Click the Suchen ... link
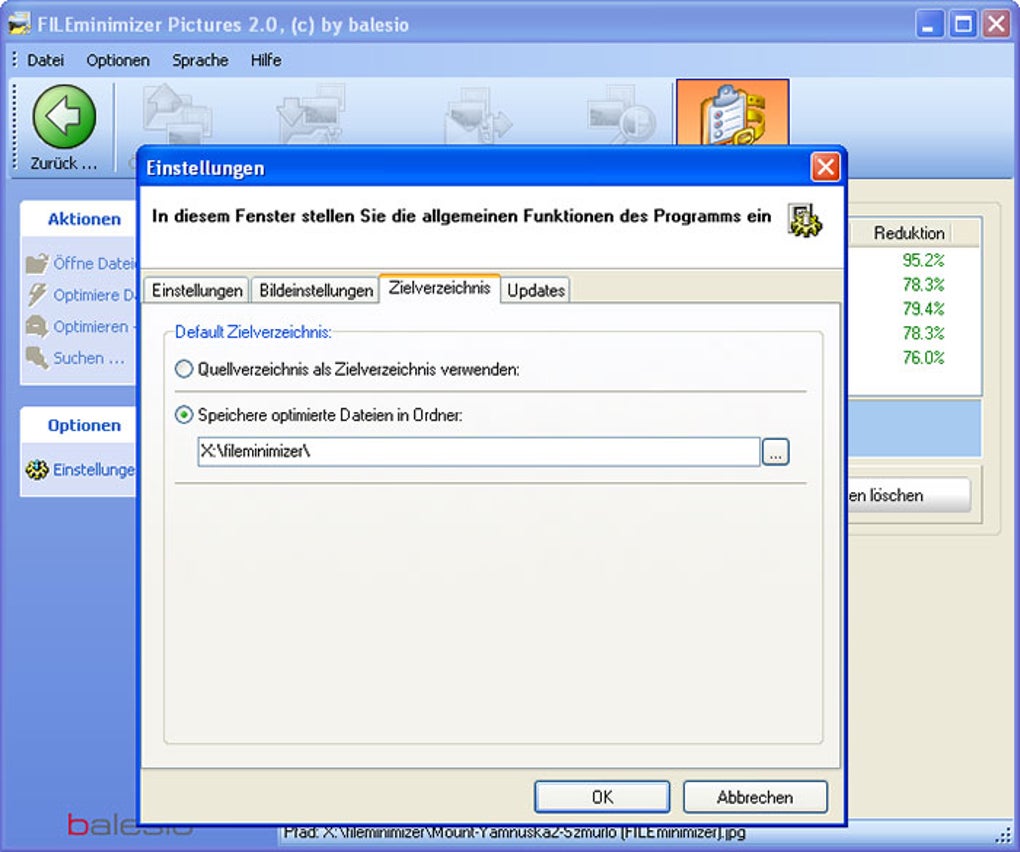The width and height of the screenshot is (1020, 852). (88, 358)
